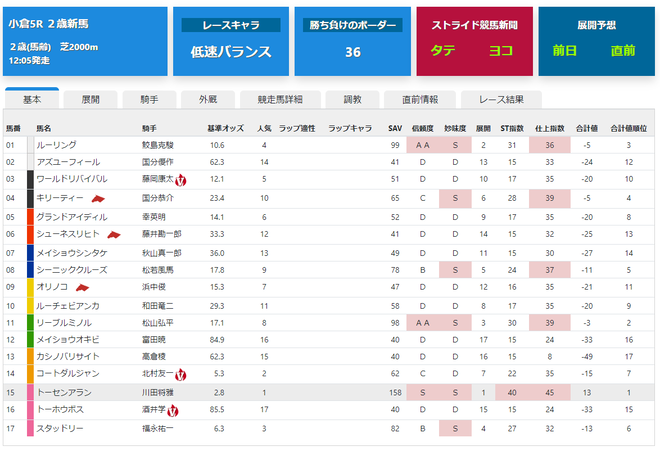Screen dimensions: 660x451
Task: Select horse name コートダルジャン
Action: [x=68, y=374]
